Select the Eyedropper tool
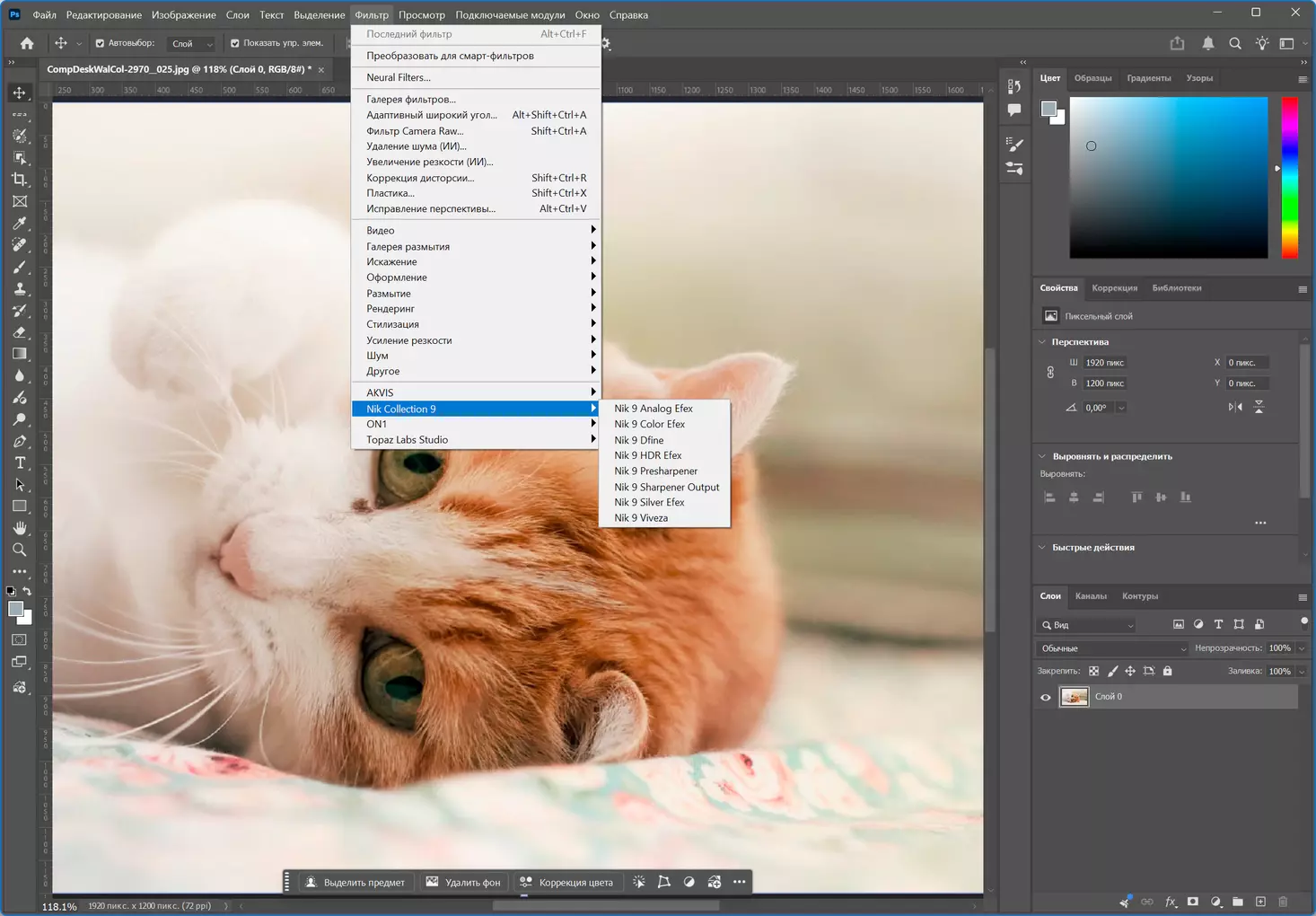Image resolution: width=1316 pixels, height=916 pixels. click(20, 224)
